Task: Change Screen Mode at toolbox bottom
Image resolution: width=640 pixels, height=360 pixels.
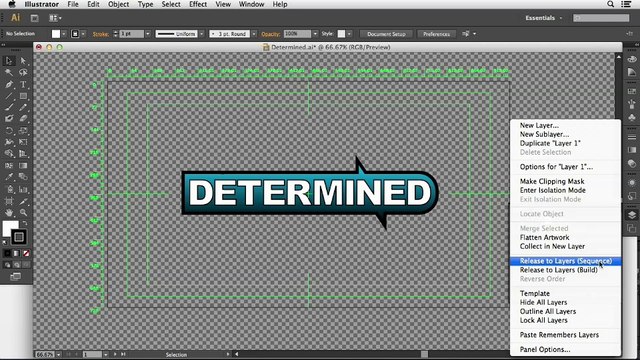Action: click(16, 277)
